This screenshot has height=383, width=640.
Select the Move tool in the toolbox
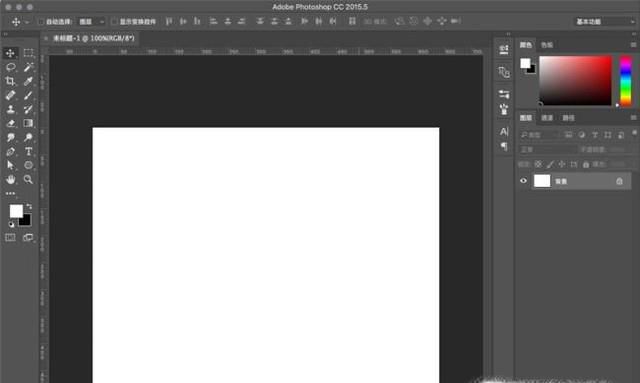click(10, 53)
